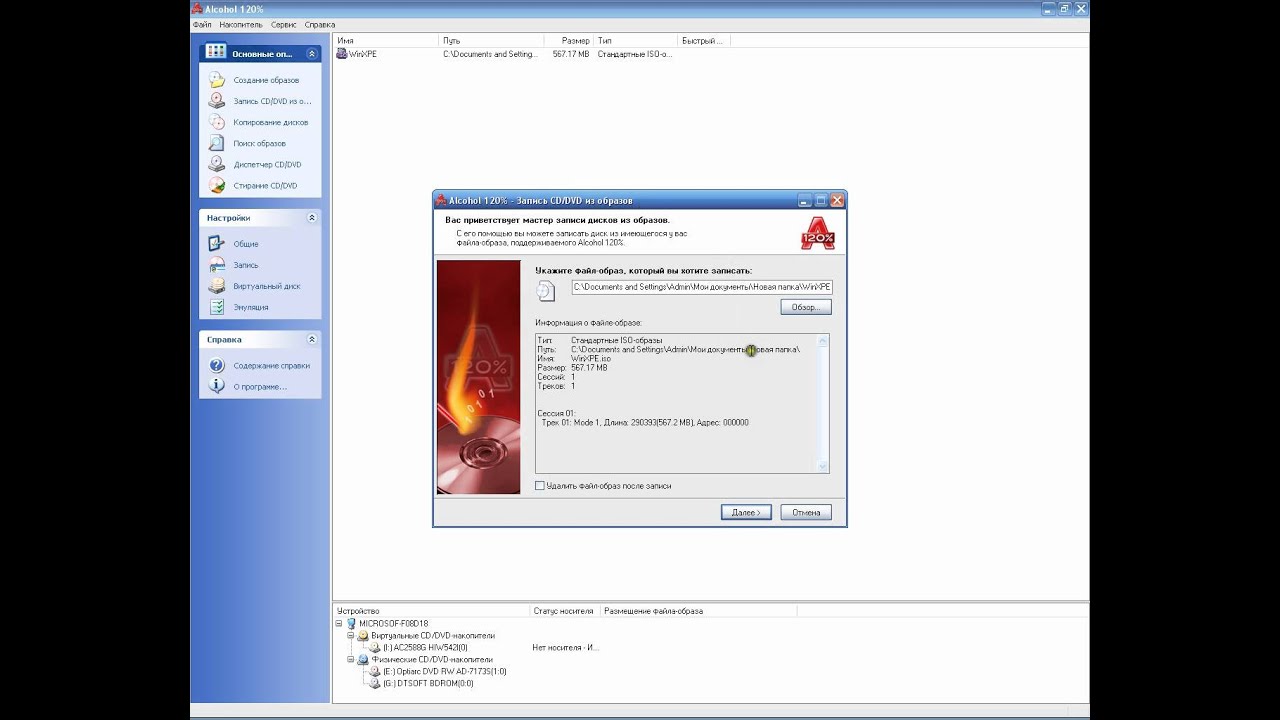This screenshot has width=1280, height=720.
Task: Click the О программе info icon
Action: [x=217, y=386]
